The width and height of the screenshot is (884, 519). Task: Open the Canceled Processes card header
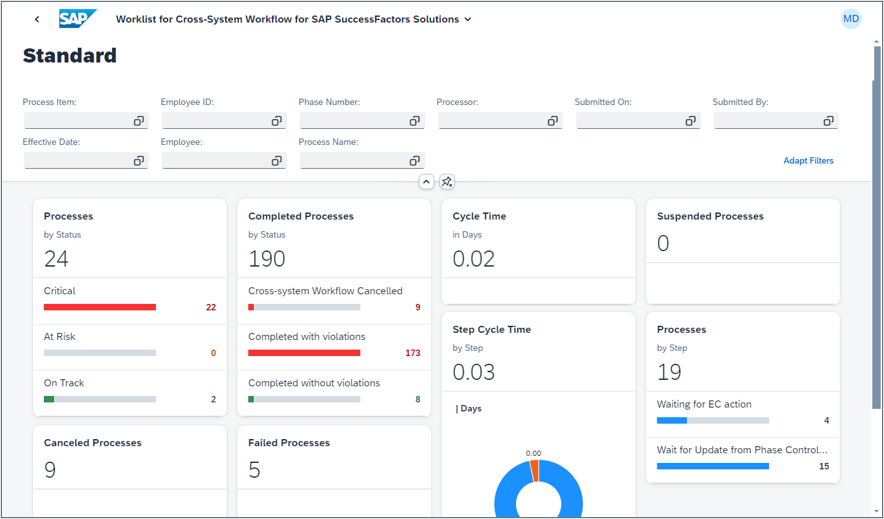click(130, 457)
